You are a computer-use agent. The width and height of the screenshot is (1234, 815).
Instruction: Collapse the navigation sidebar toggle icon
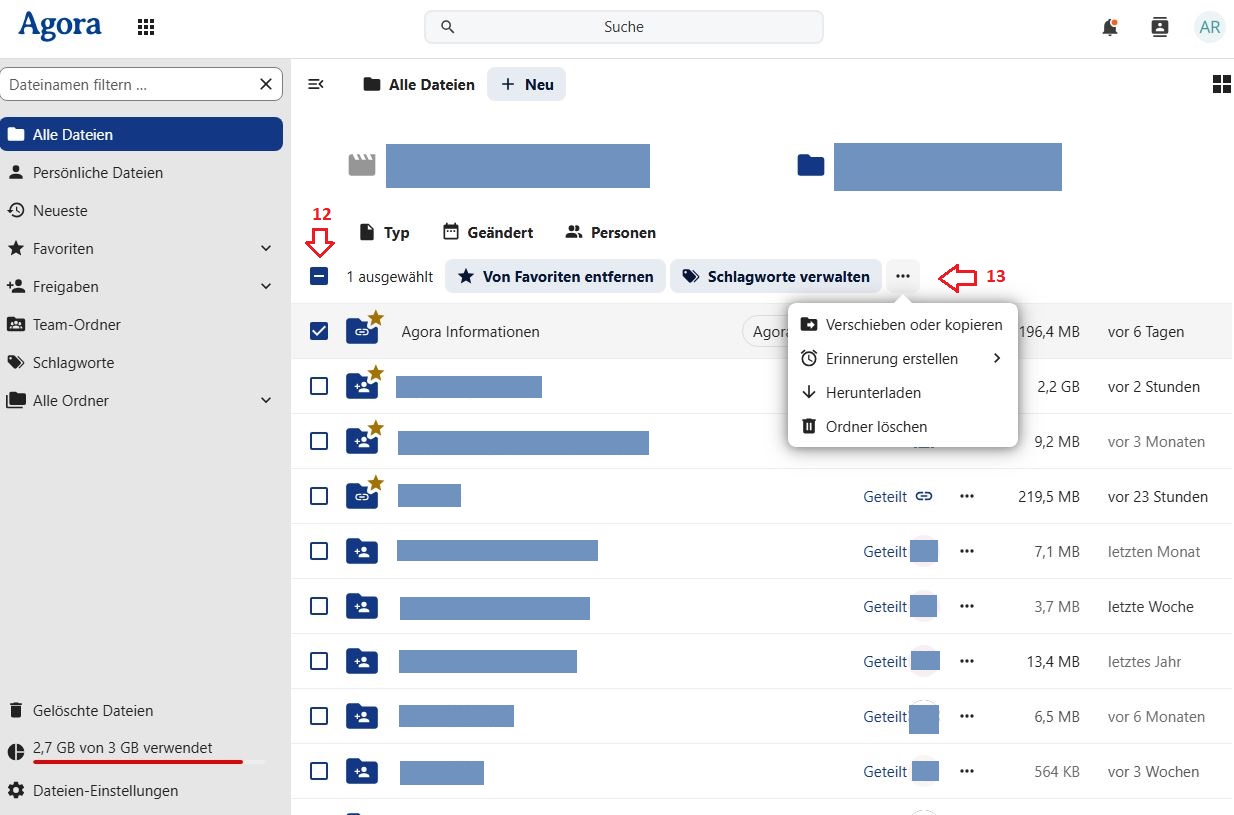click(x=316, y=84)
